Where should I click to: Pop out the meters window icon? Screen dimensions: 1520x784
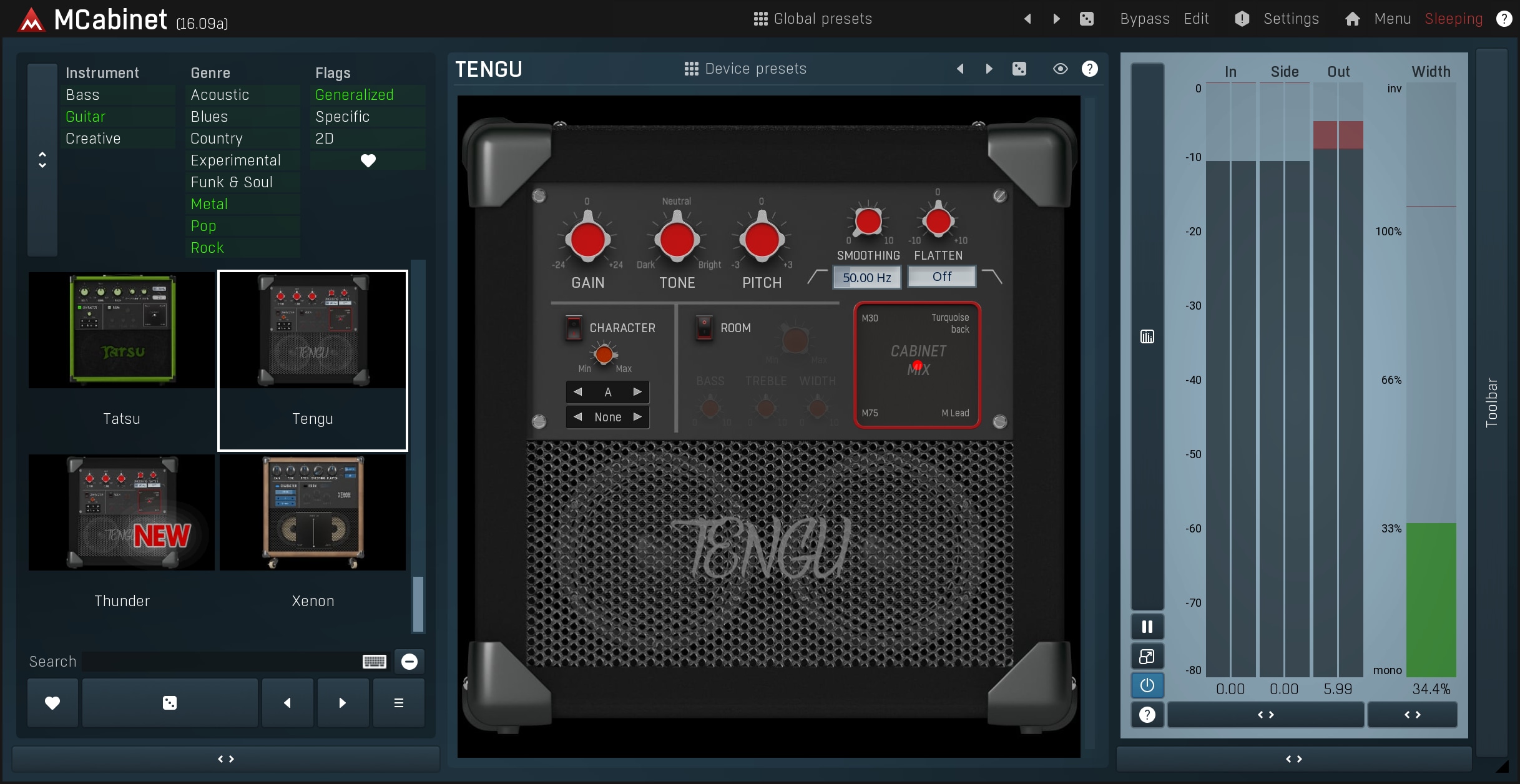[1147, 656]
